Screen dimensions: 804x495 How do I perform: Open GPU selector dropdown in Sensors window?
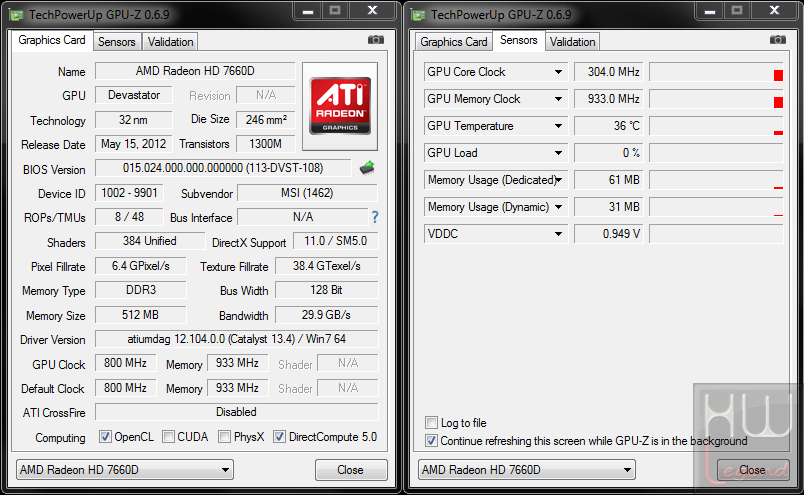[x=527, y=470]
